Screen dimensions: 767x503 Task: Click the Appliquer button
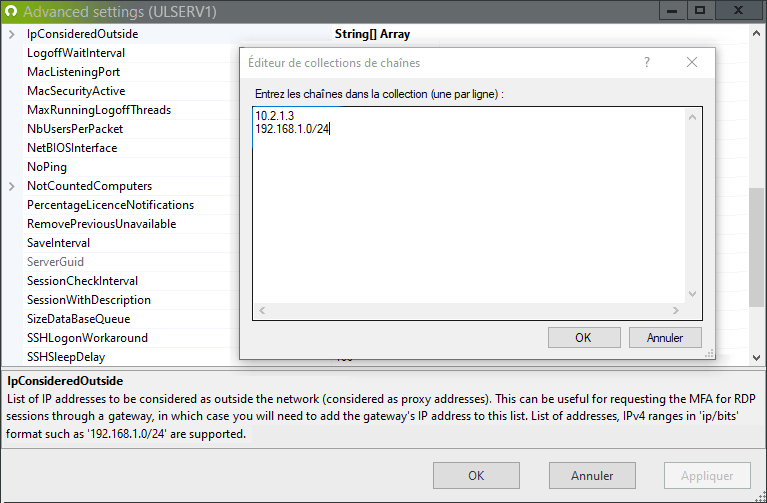click(x=707, y=476)
